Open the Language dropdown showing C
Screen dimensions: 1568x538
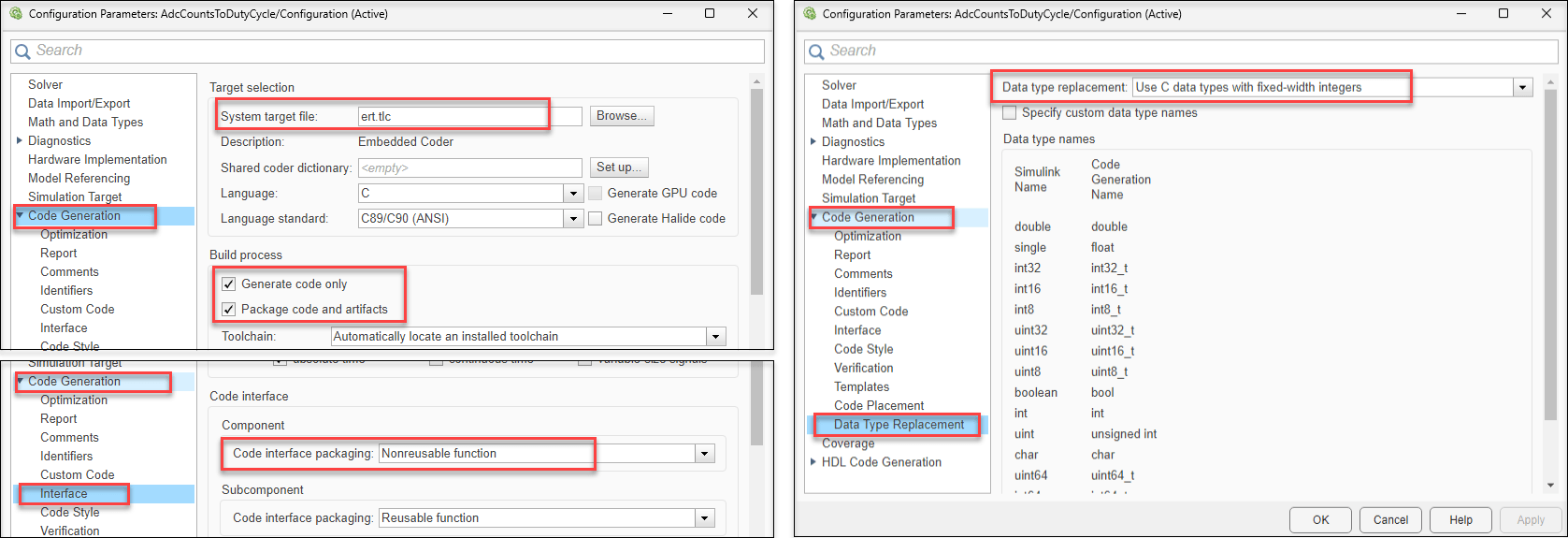(x=573, y=194)
